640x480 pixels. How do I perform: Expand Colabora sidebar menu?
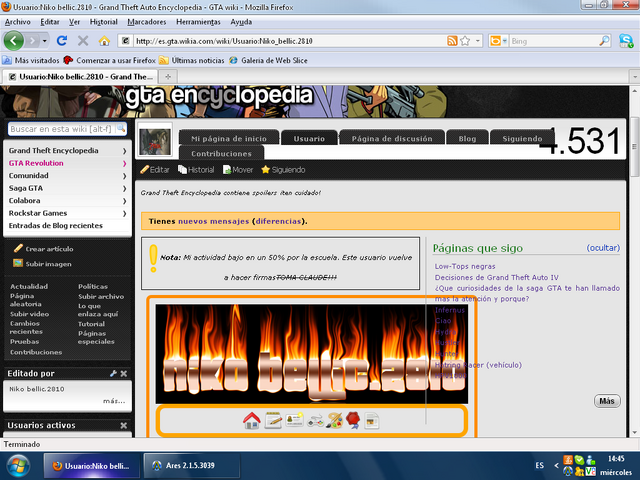point(124,201)
